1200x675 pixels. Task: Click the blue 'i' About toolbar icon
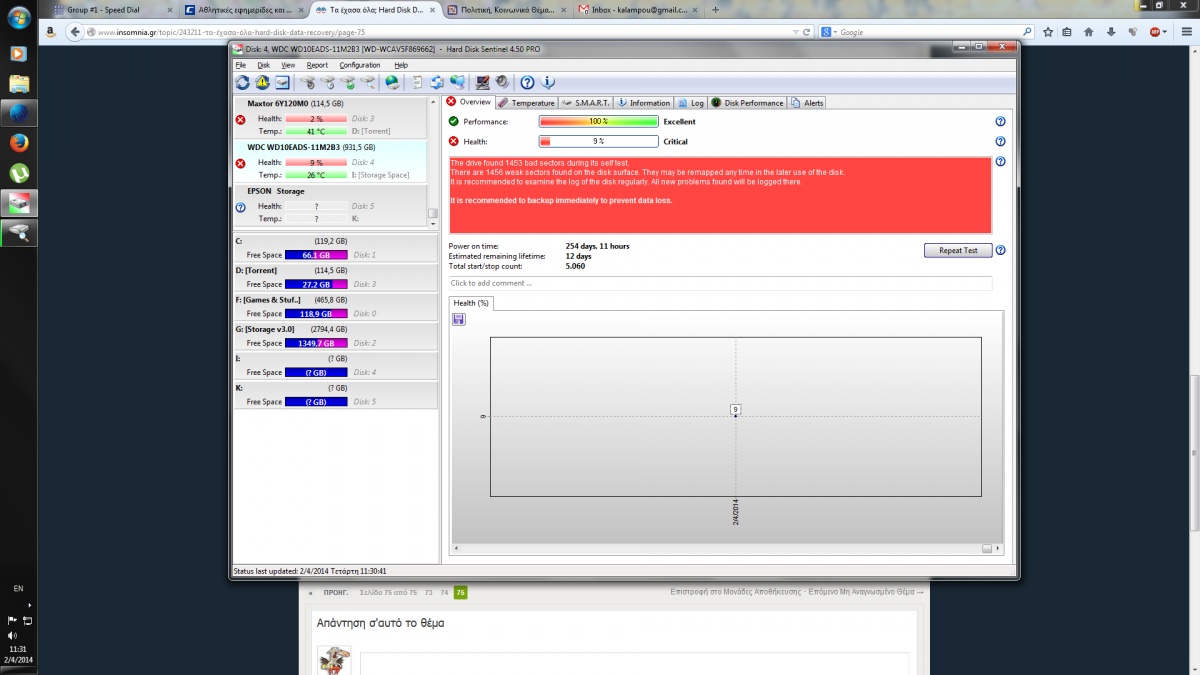(x=547, y=82)
